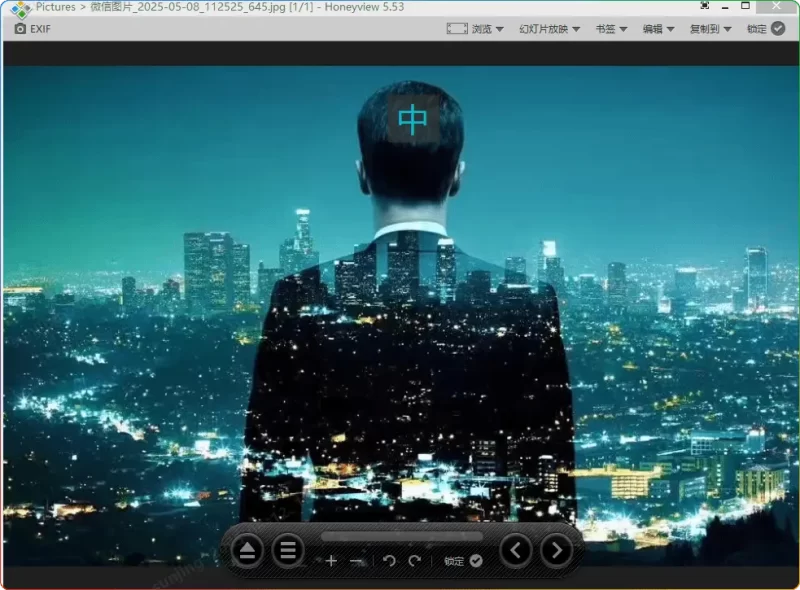Rotate the image clockwise

click(414, 561)
